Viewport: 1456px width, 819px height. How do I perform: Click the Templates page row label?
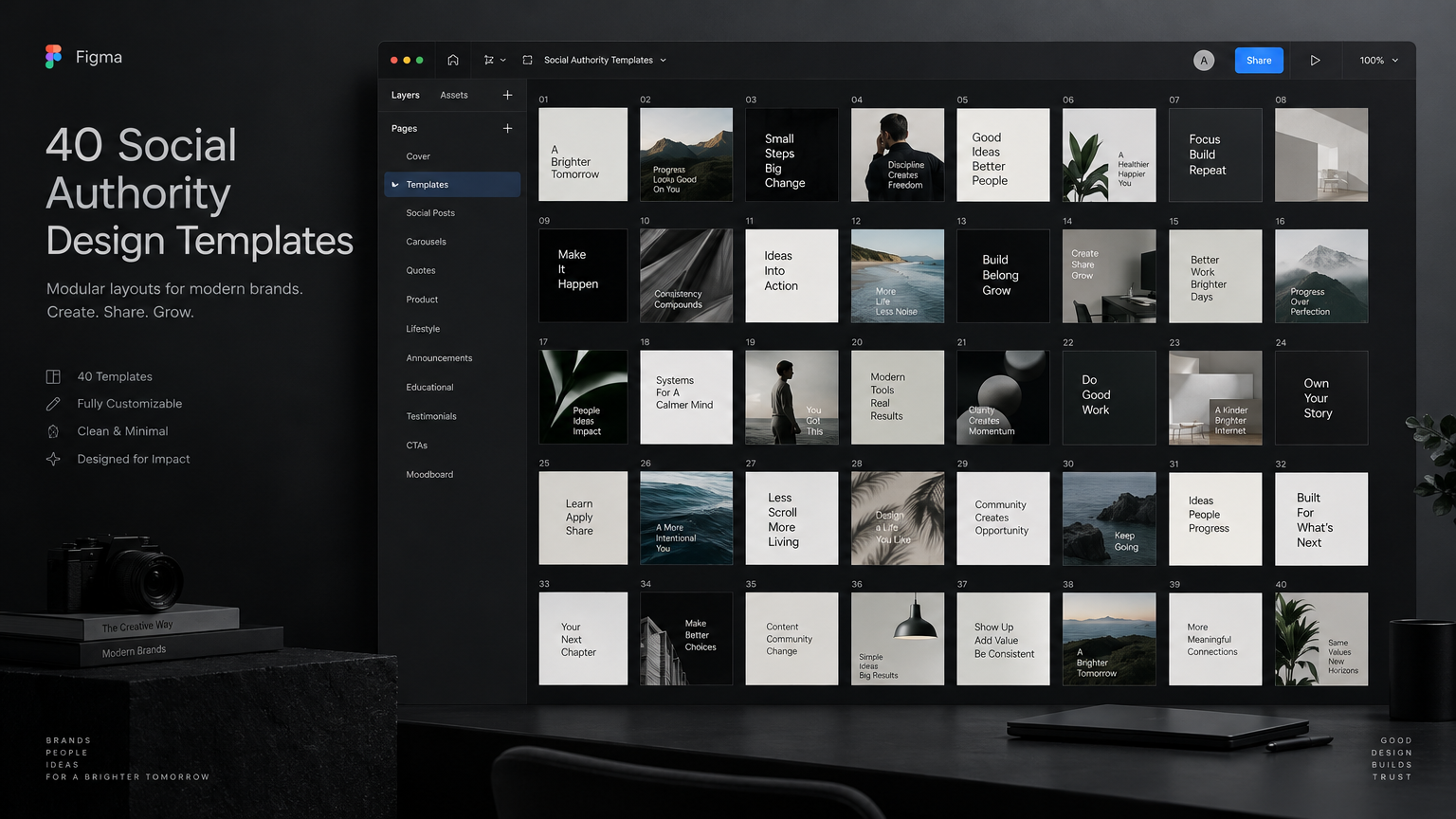(x=427, y=185)
